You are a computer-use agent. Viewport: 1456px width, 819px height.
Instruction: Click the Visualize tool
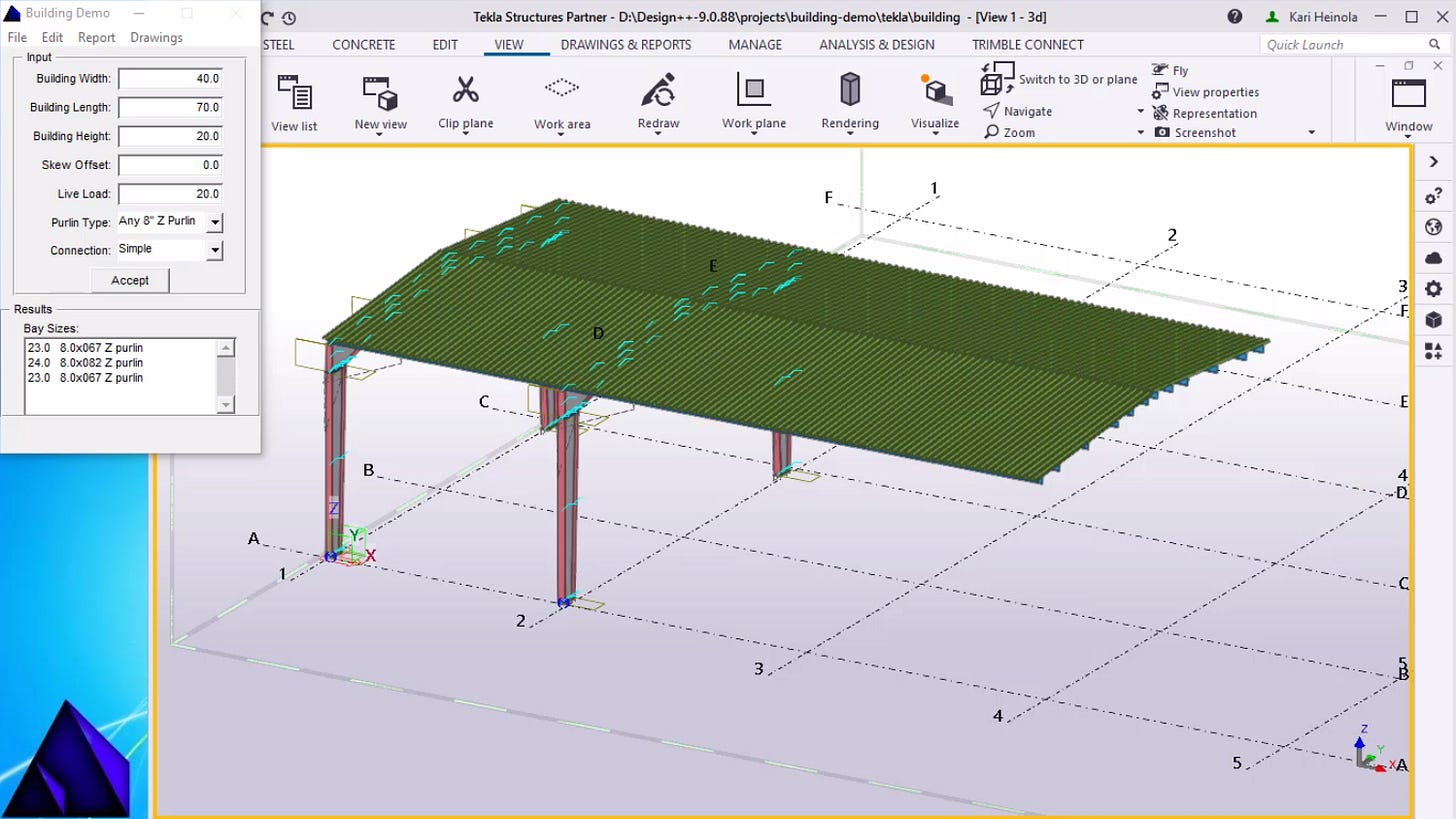(935, 102)
